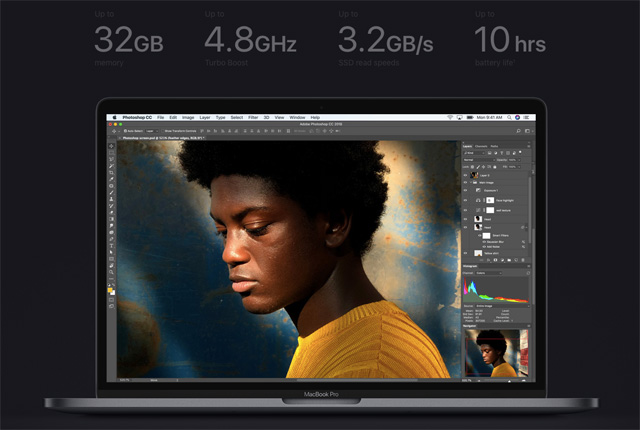640x430 pixels.
Task: Click the lock all padlock icon
Action: (x=495, y=167)
